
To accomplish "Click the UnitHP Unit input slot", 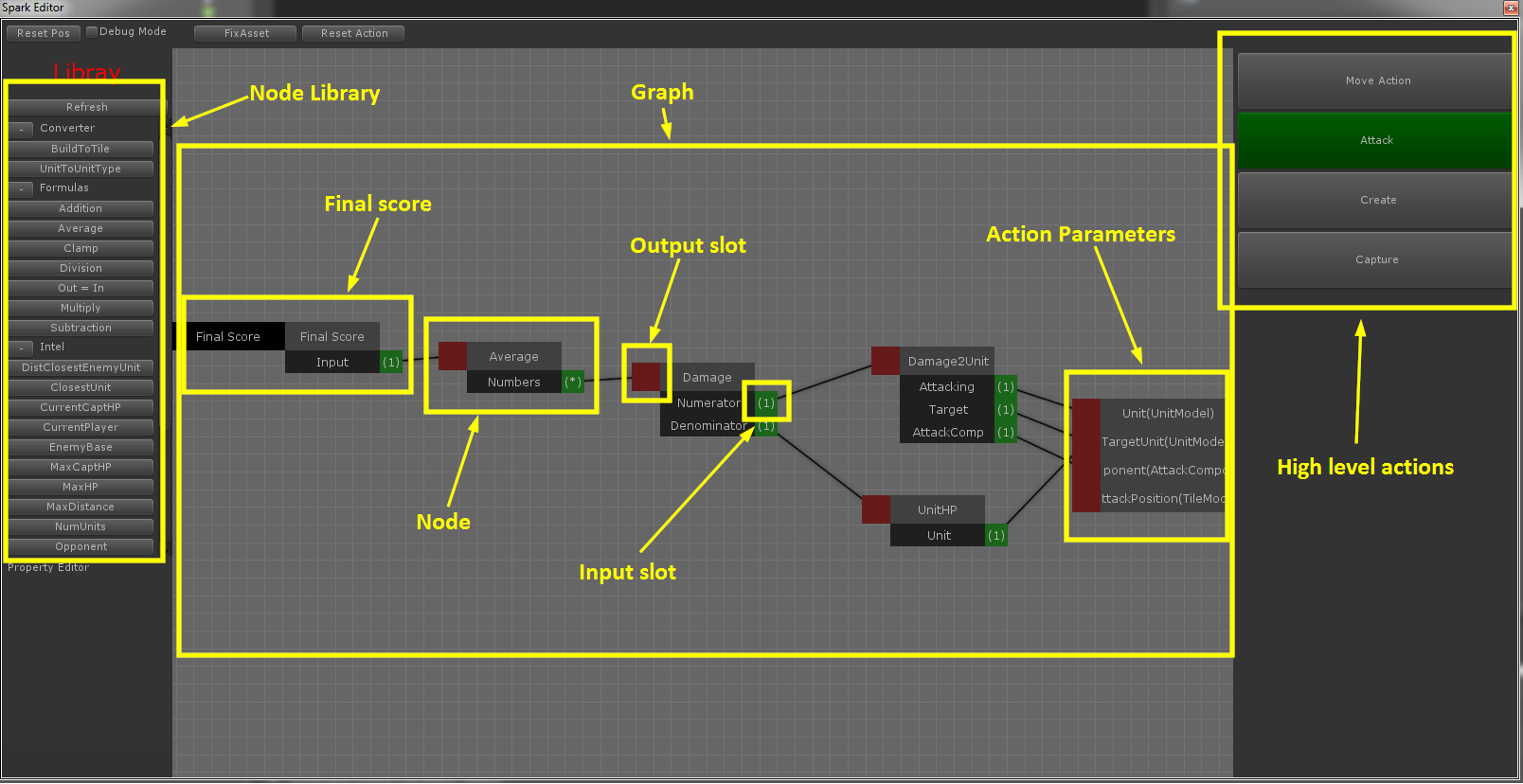I will tap(996, 535).
